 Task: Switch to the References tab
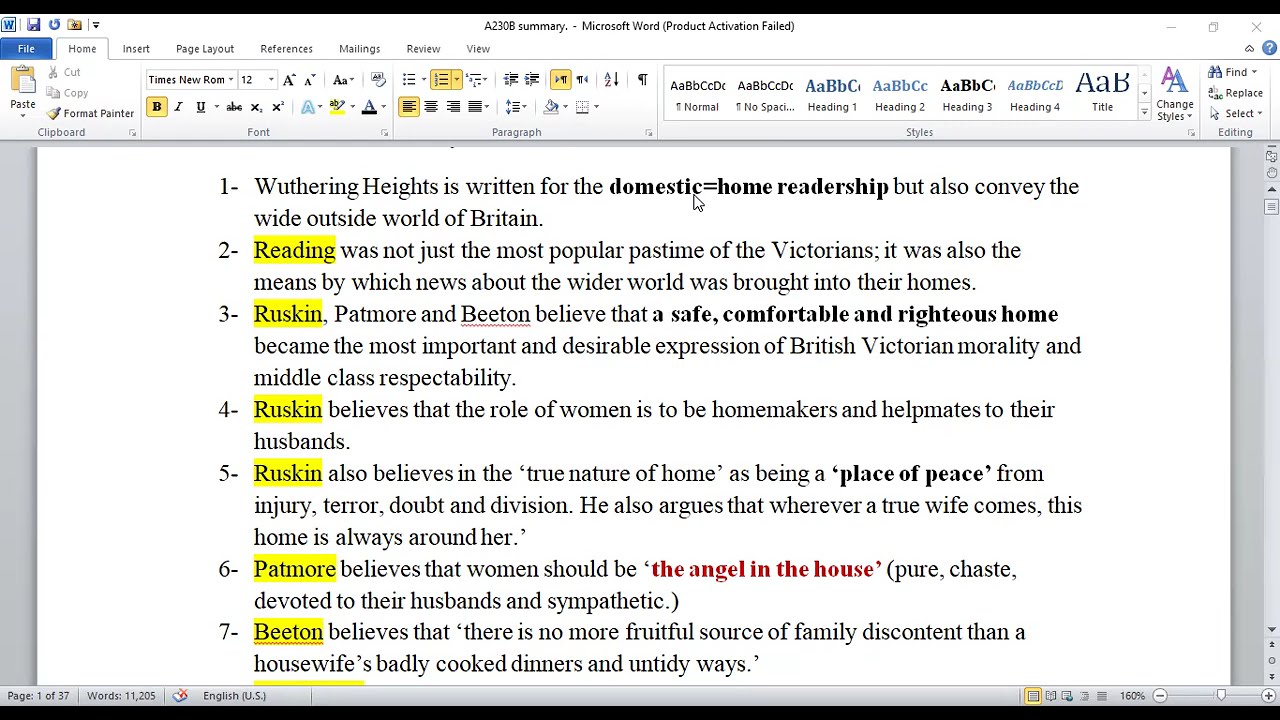(286, 49)
